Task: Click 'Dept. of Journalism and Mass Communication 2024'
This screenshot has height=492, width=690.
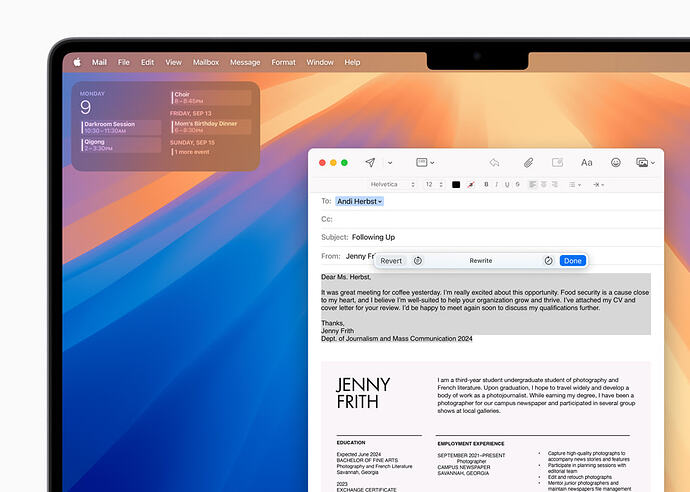Action: (x=396, y=339)
